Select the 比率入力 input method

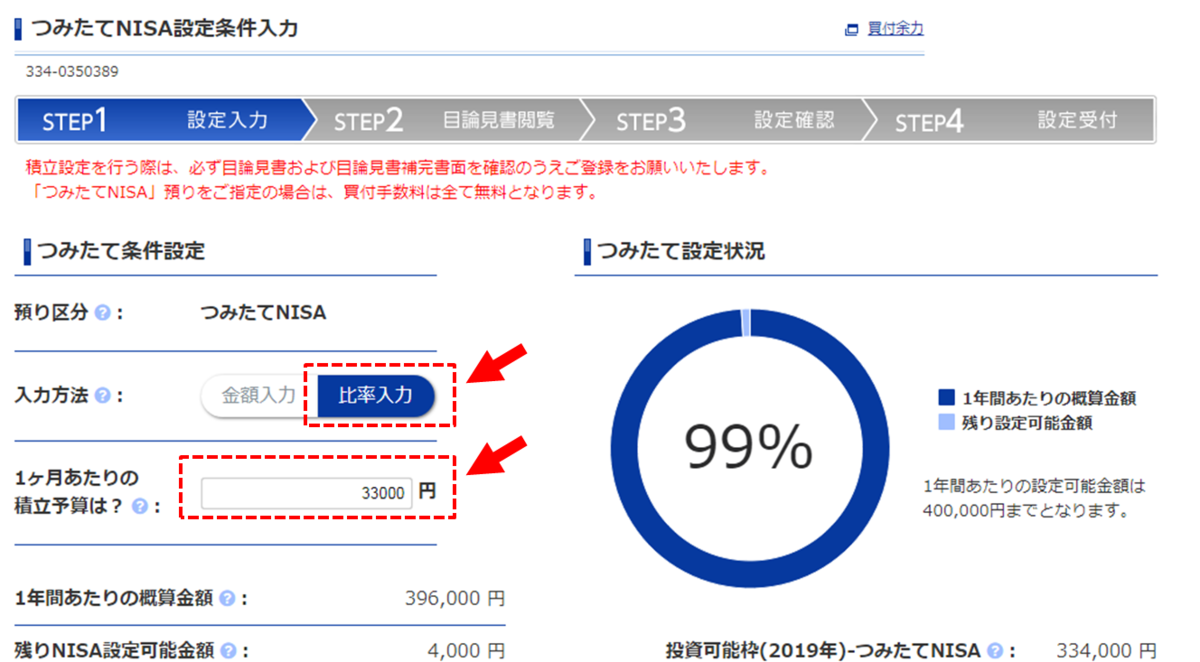click(376, 396)
